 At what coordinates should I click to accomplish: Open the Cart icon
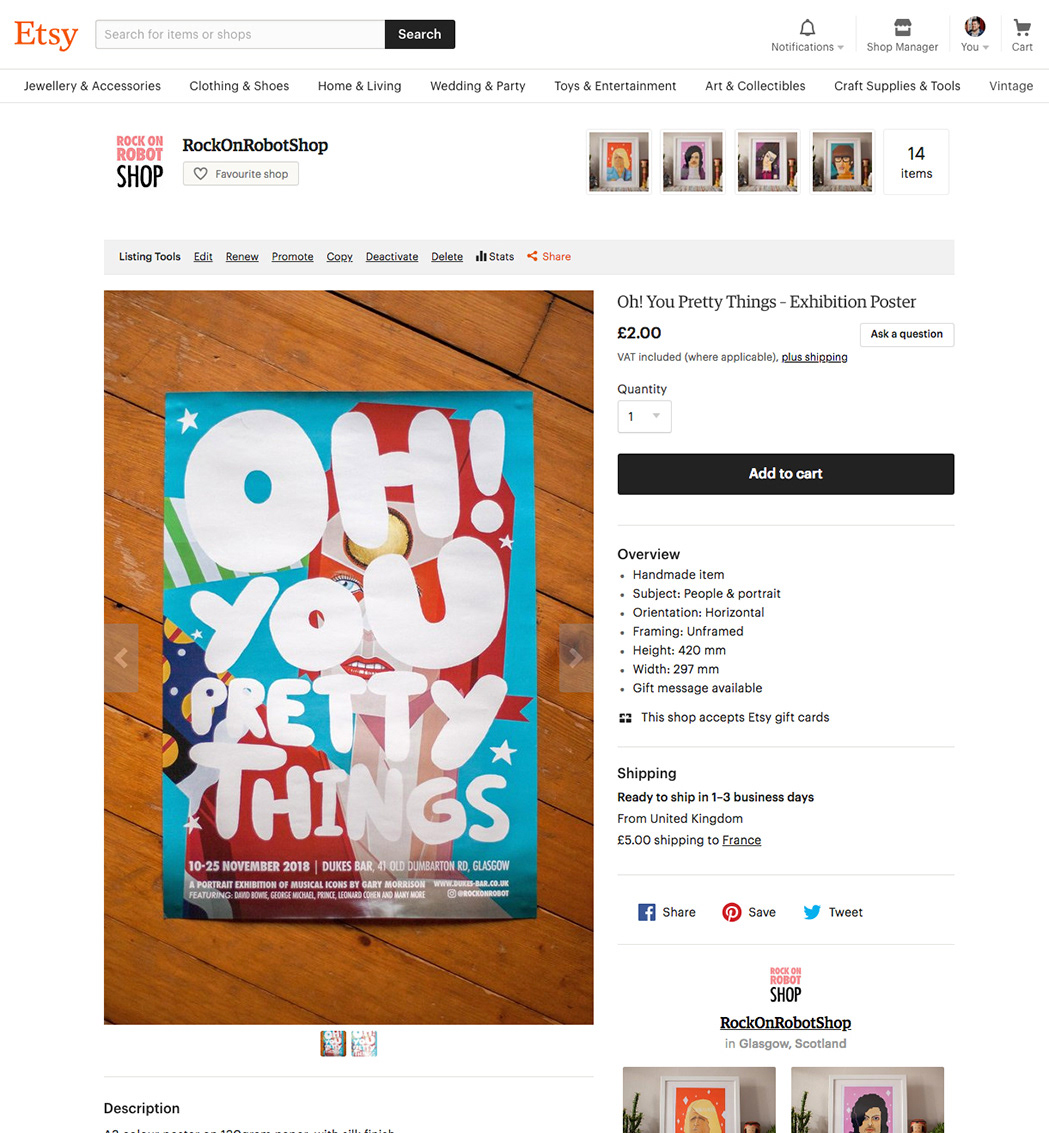tap(1022, 27)
